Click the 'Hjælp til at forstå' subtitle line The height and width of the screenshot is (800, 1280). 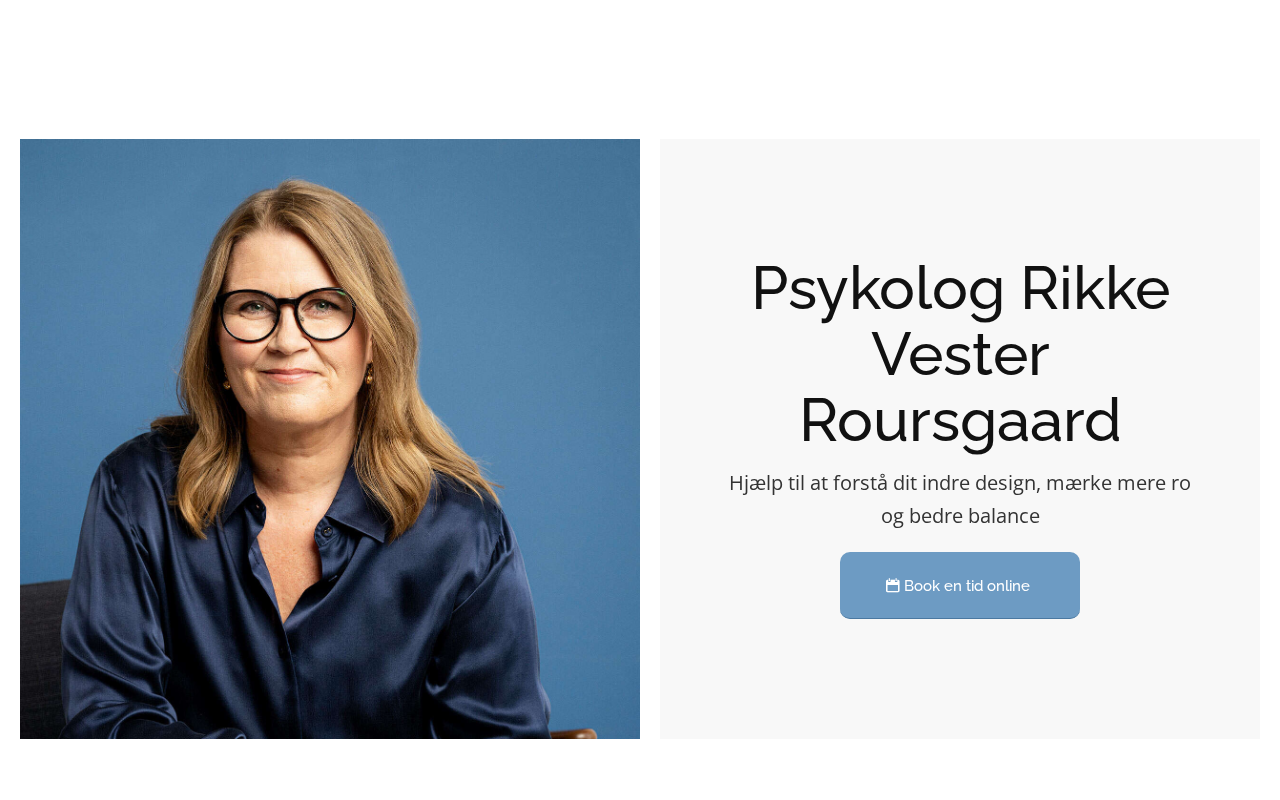pos(960,483)
